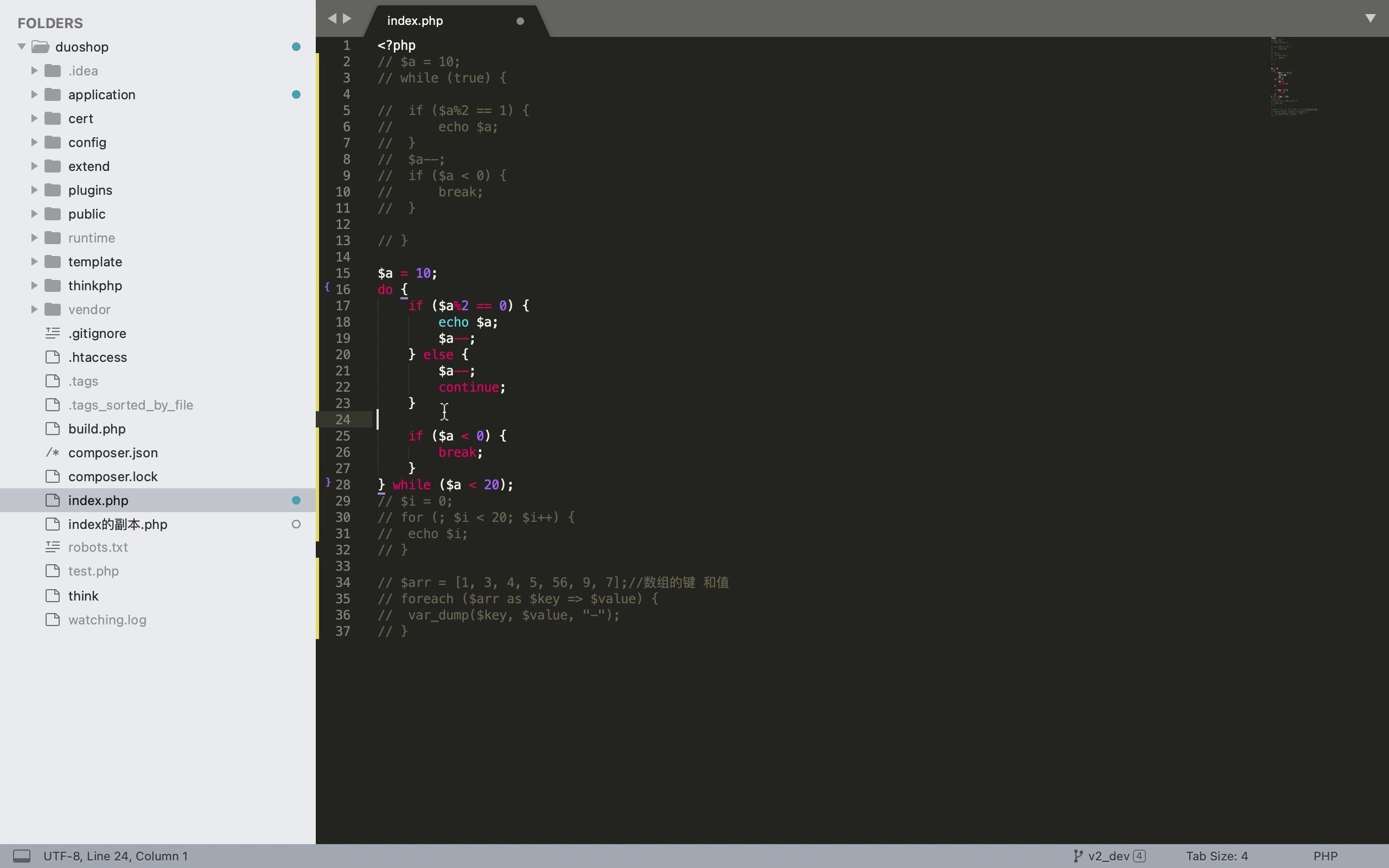This screenshot has width=1389, height=868.
Task: Click the .gitignore text file icon
Action: [x=53, y=333]
